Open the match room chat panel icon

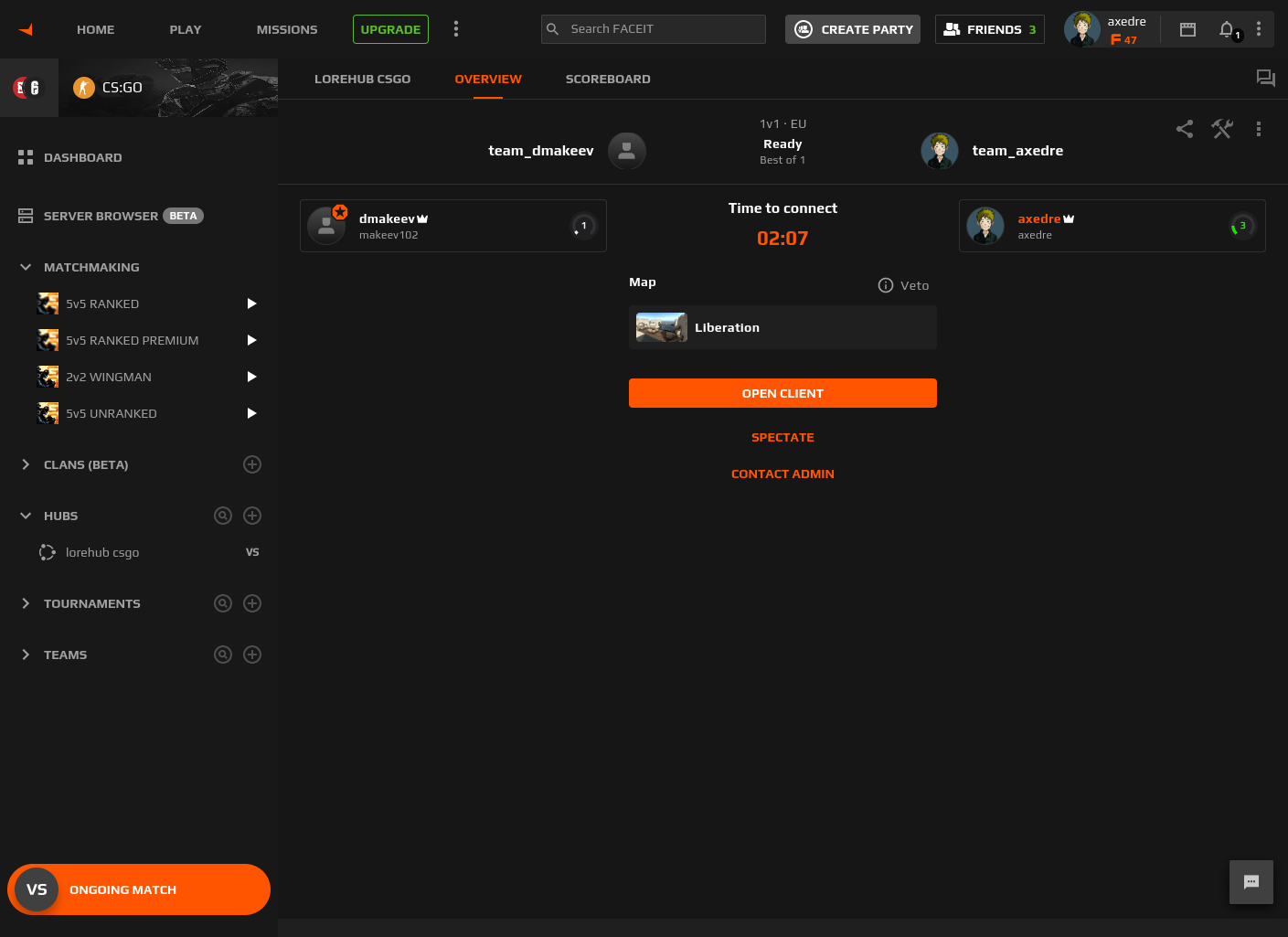tap(1265, 79)
